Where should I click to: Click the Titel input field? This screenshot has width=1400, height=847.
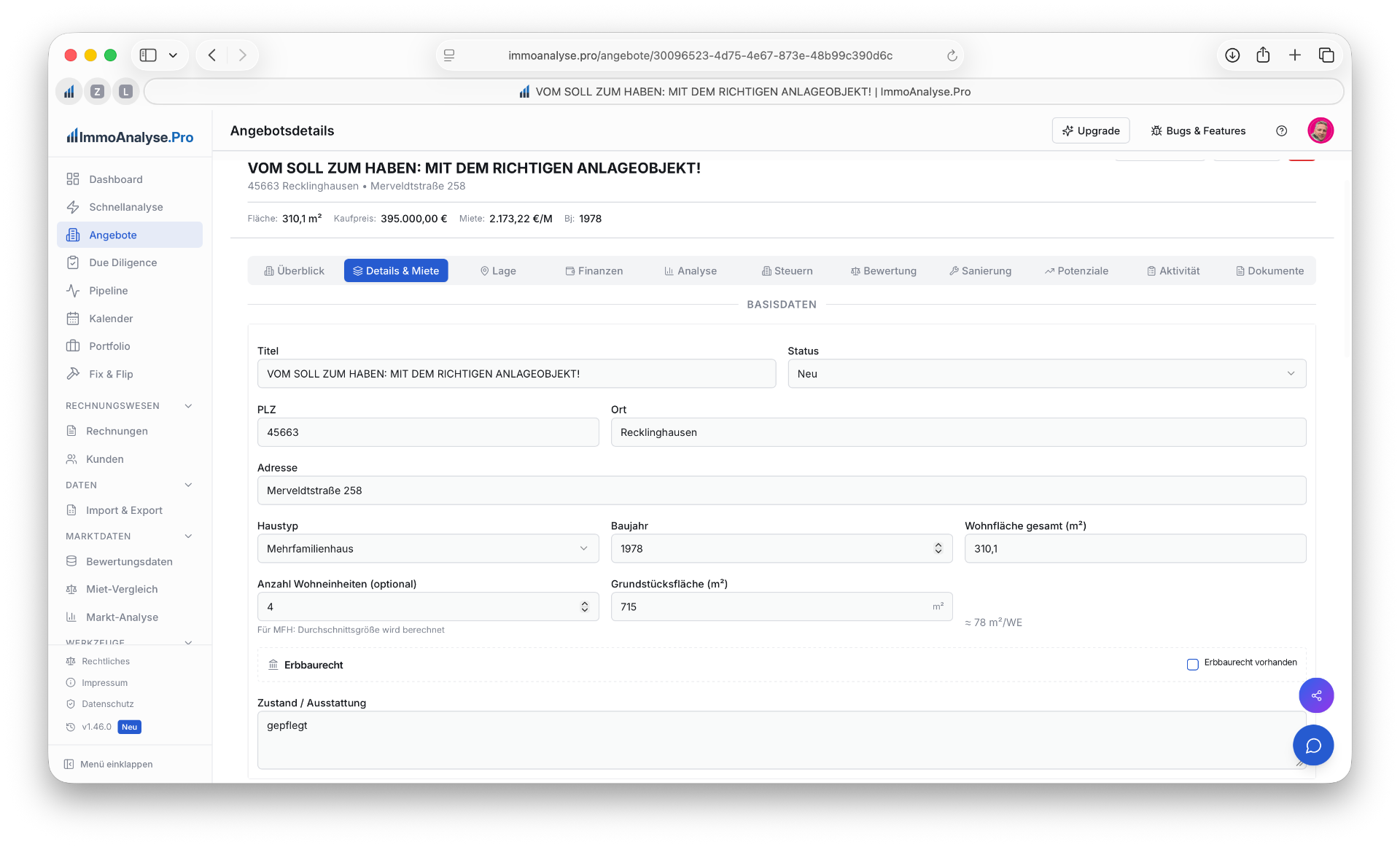[x=516, y=373]
